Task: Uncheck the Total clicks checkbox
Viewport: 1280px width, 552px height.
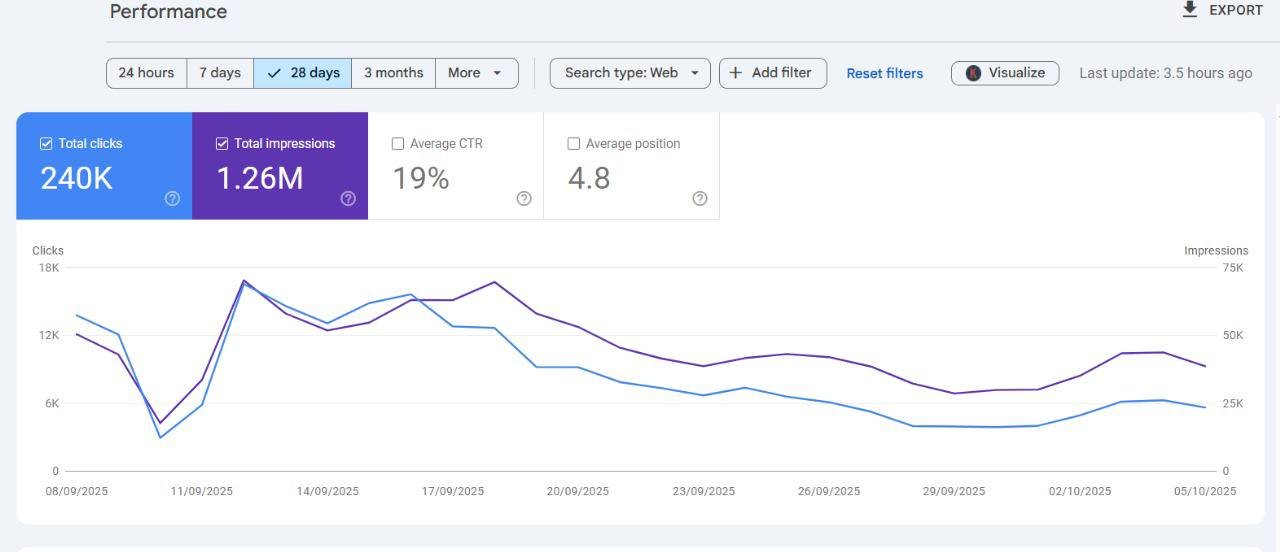Action: coord(46,143)
